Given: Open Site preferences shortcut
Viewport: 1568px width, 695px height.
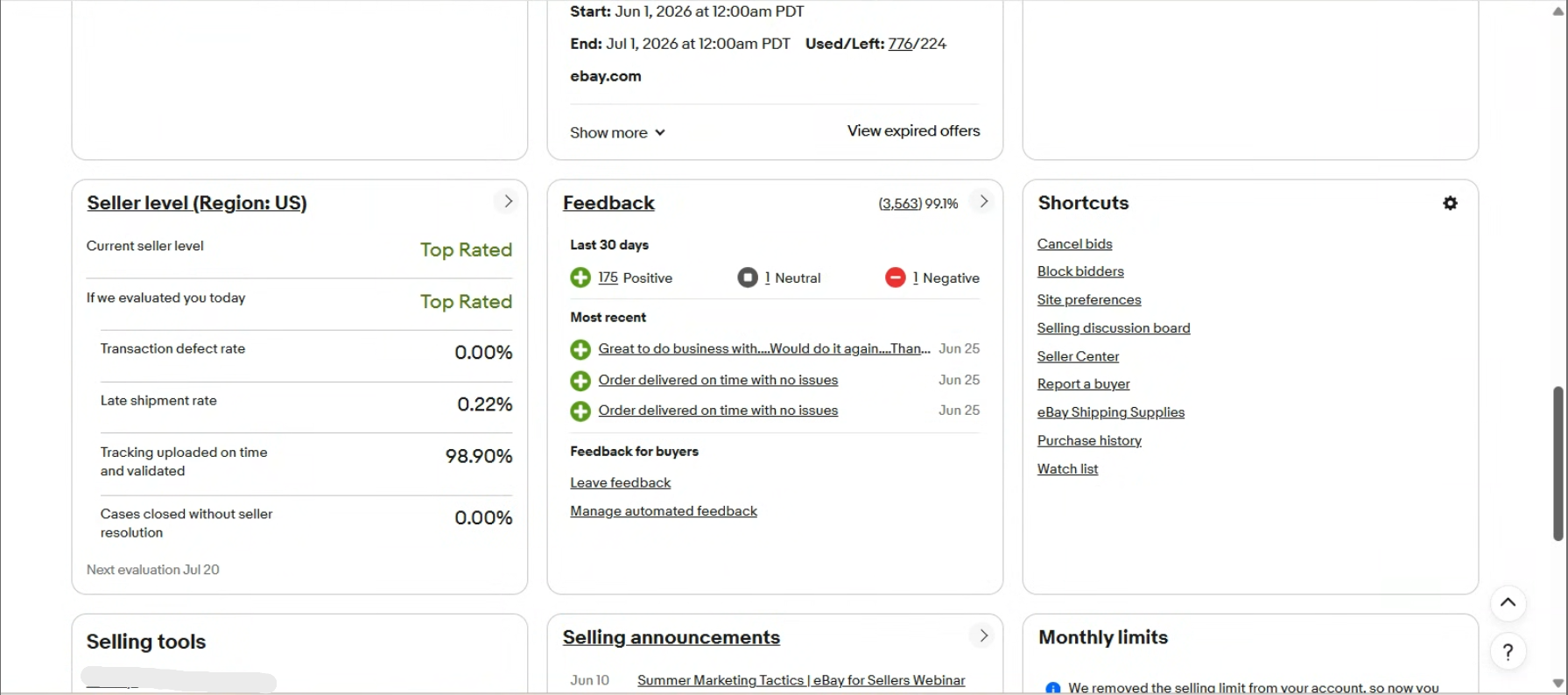Looking at the screenshot, I should [x=1089, y=299].
